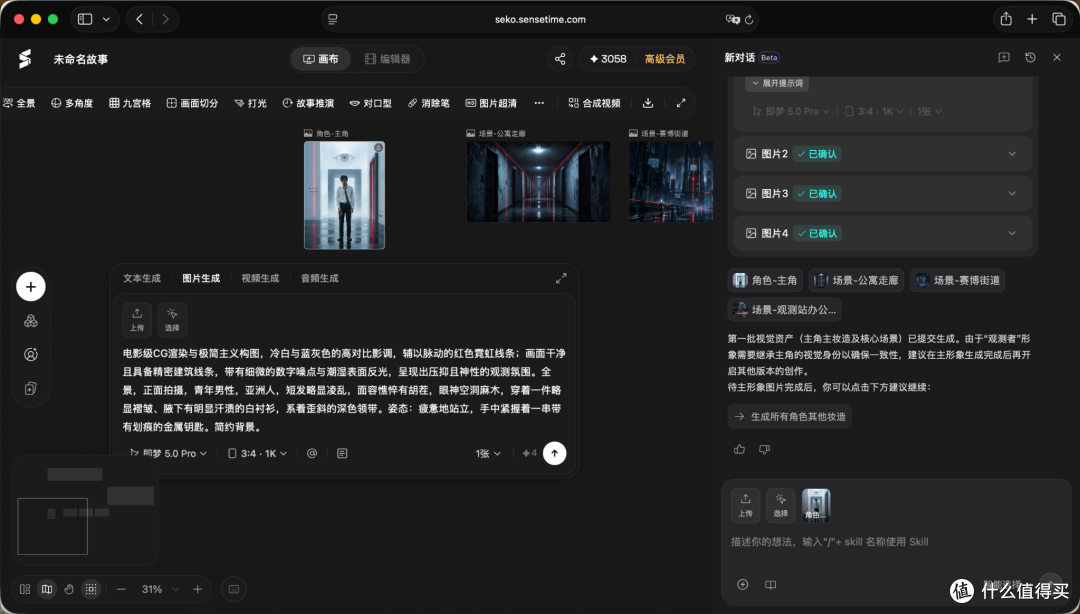Open the 故事推演 story tool
The height and width of the screenshot is (614, 1080).
pyautogui.click(x=309, y=103)
